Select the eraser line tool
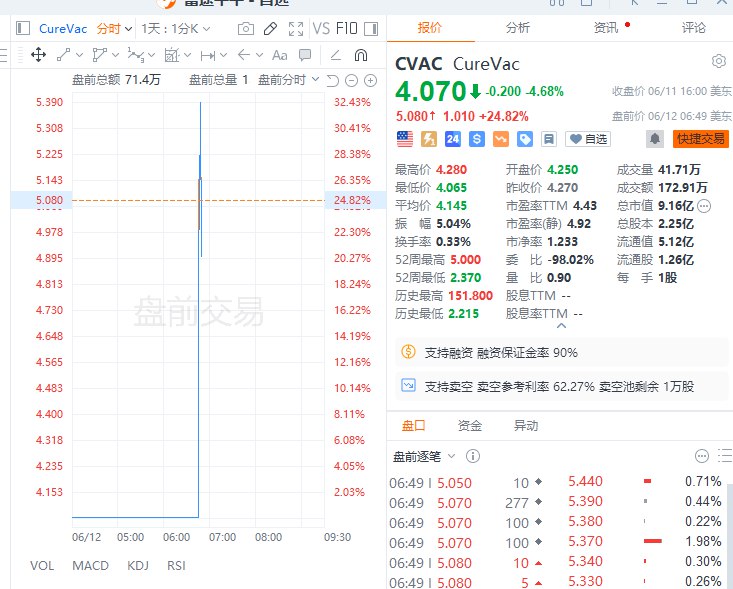This screenshot has width=733, height=589. coord(335,55)
